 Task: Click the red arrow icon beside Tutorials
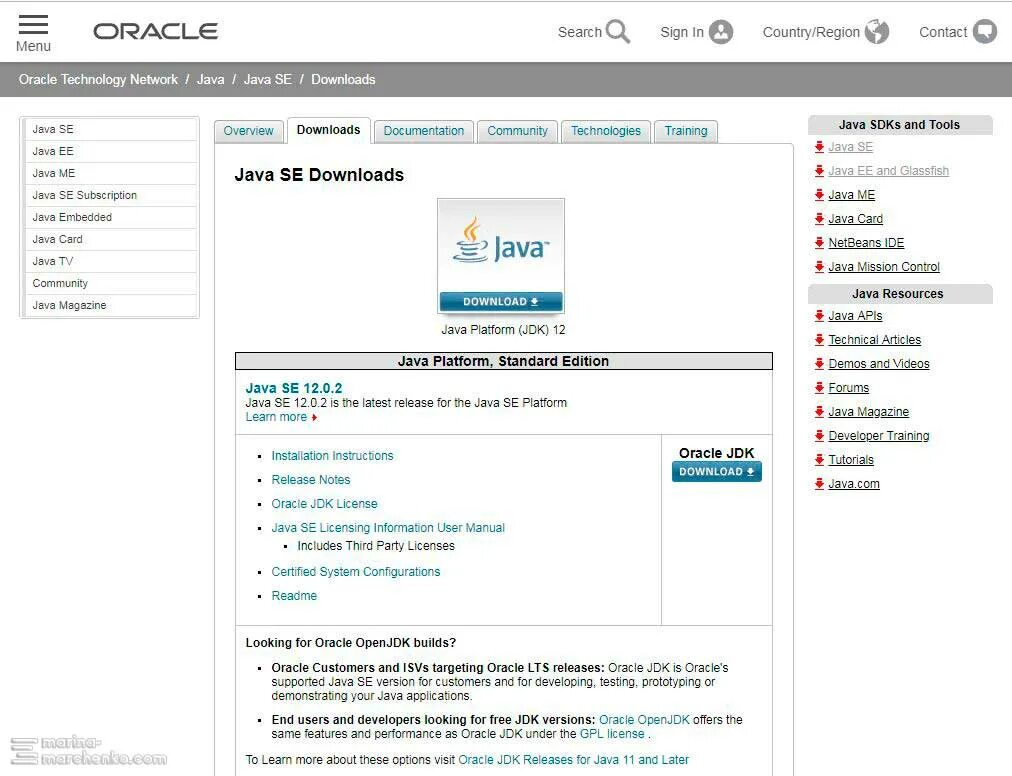[819, 459]
